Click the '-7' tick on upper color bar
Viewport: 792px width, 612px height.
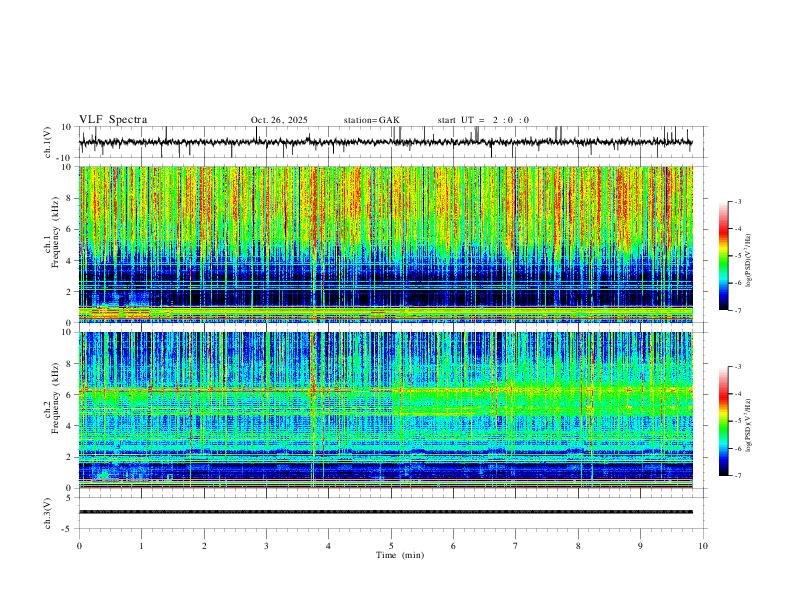pos(737,311)
